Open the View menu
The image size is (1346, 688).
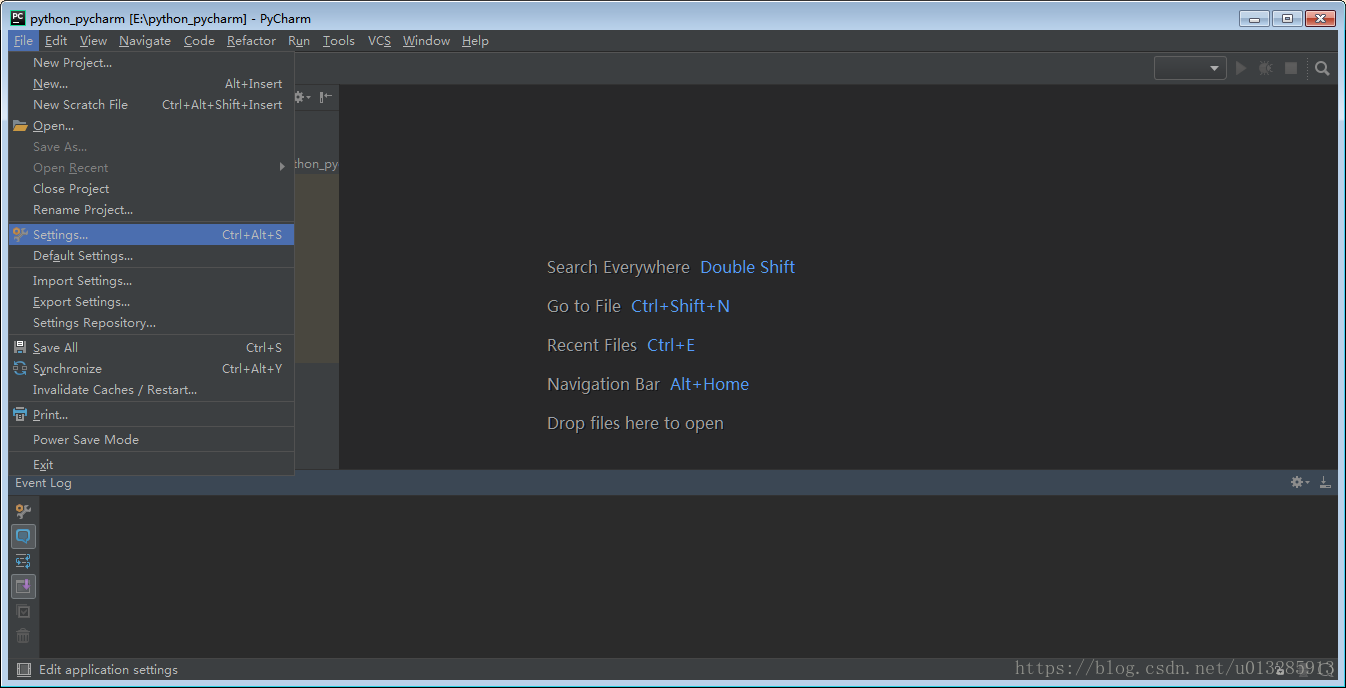93,41
